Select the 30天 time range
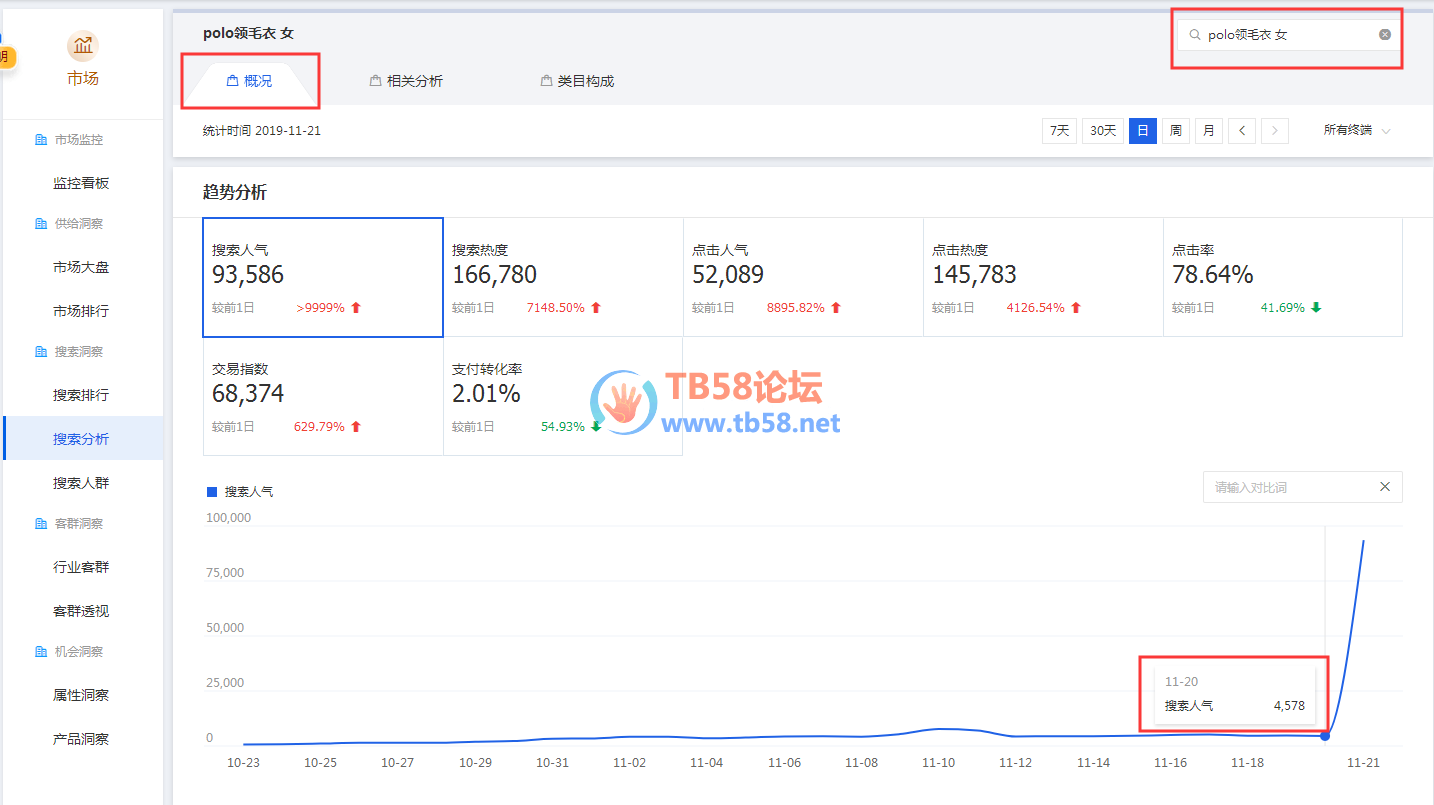Screen dimensions: 1434x805 tap(1103, 131)
